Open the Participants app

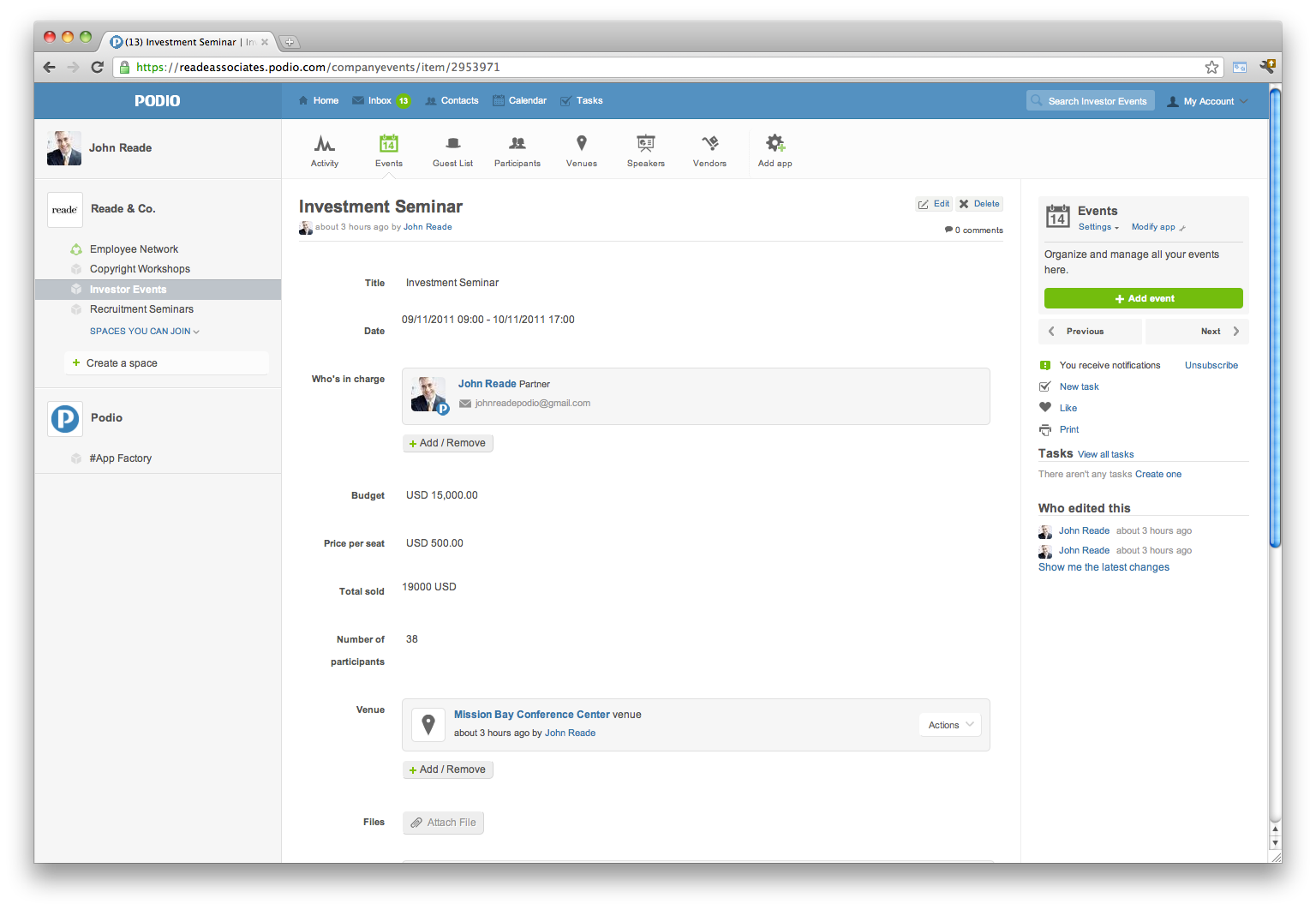point(517,144)
